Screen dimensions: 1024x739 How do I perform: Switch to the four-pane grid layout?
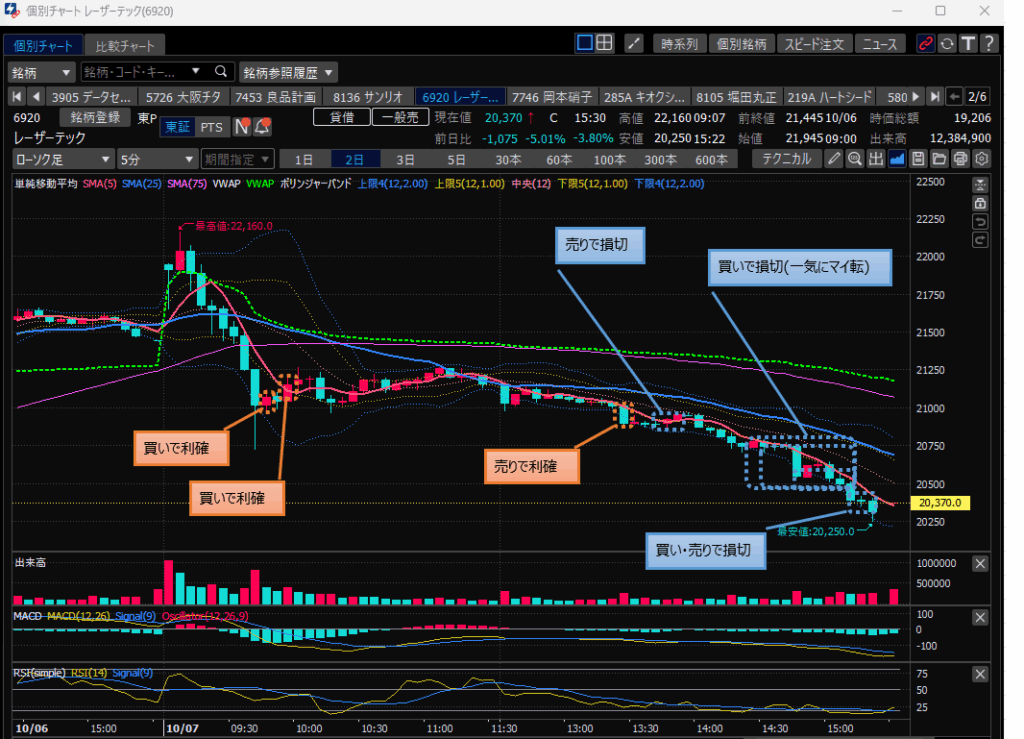[605, 43]
